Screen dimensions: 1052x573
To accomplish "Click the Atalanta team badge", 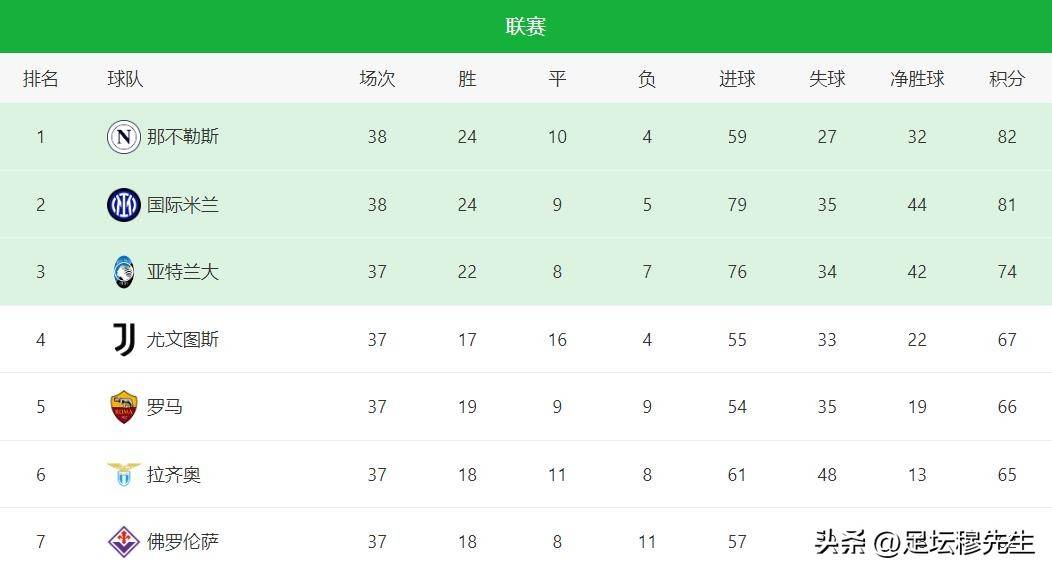I will tap(123, 272).
